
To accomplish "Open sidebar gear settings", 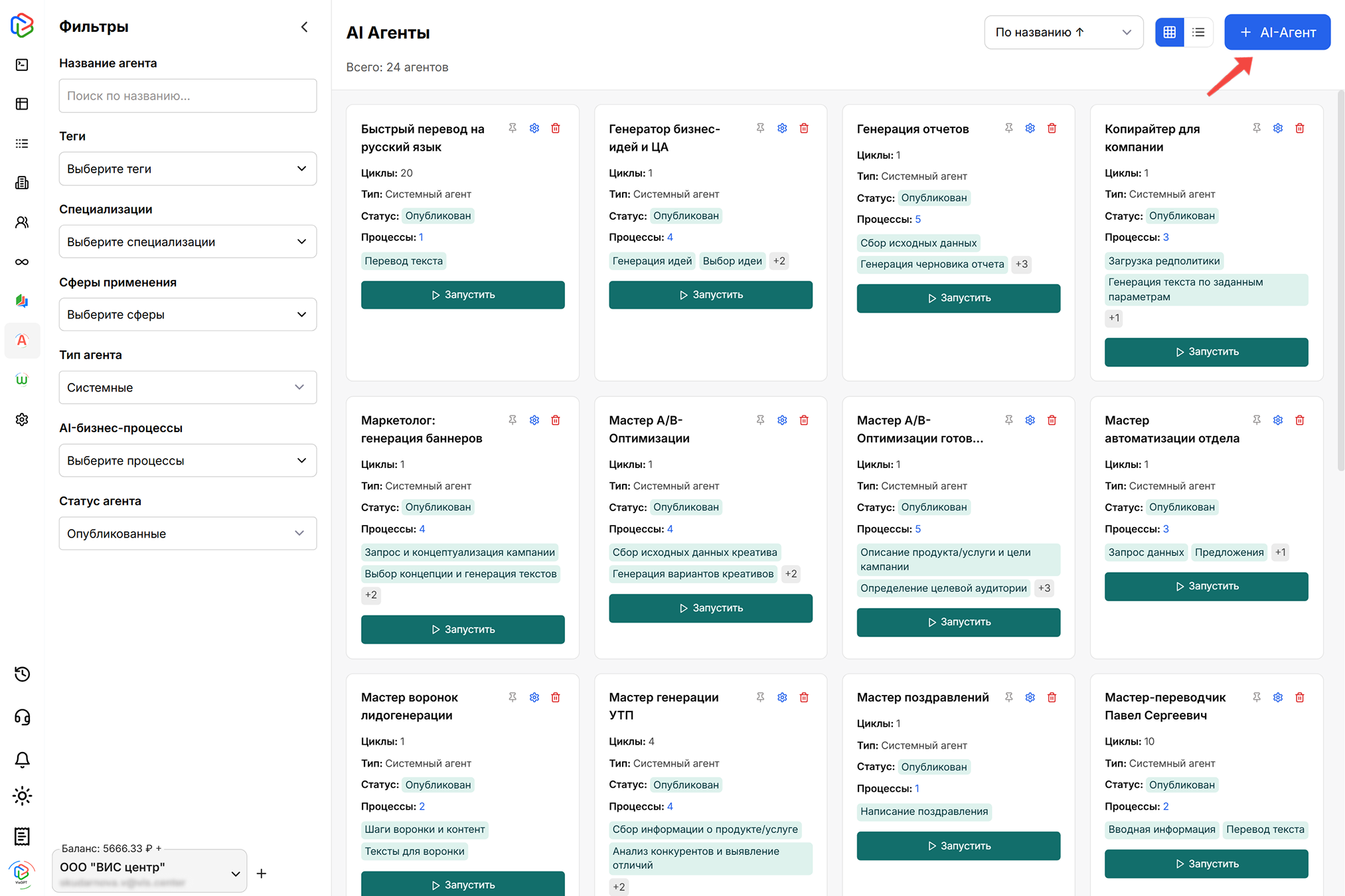I will coord(22,419).
